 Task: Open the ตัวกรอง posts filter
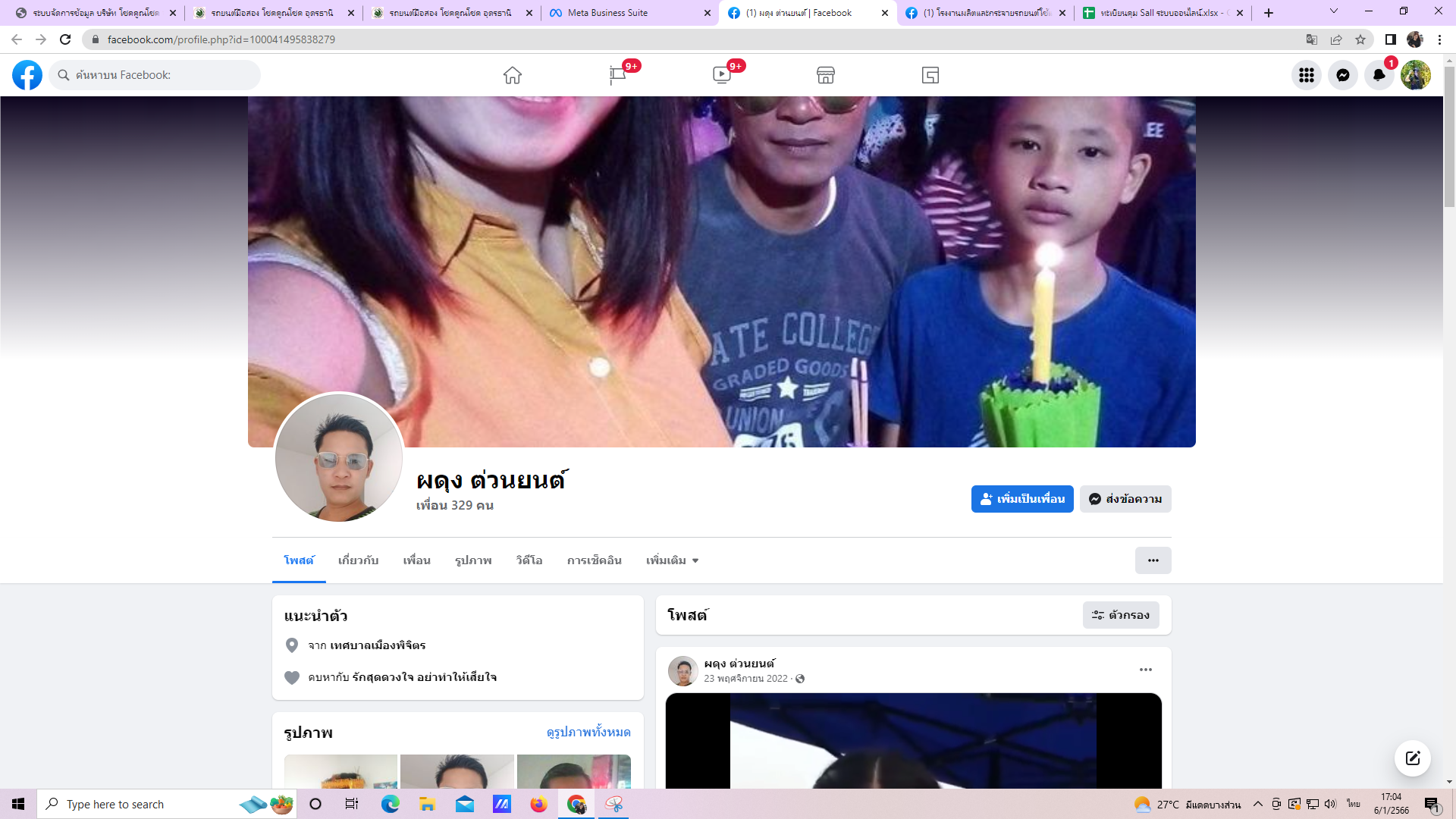pos(1121,615)
